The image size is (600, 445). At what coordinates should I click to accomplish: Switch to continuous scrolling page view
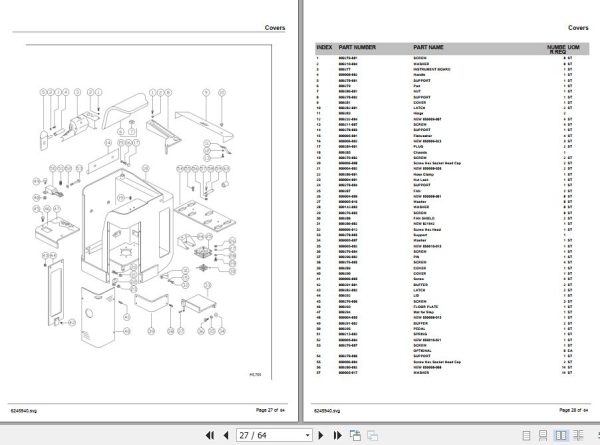[x=543, y=435]
